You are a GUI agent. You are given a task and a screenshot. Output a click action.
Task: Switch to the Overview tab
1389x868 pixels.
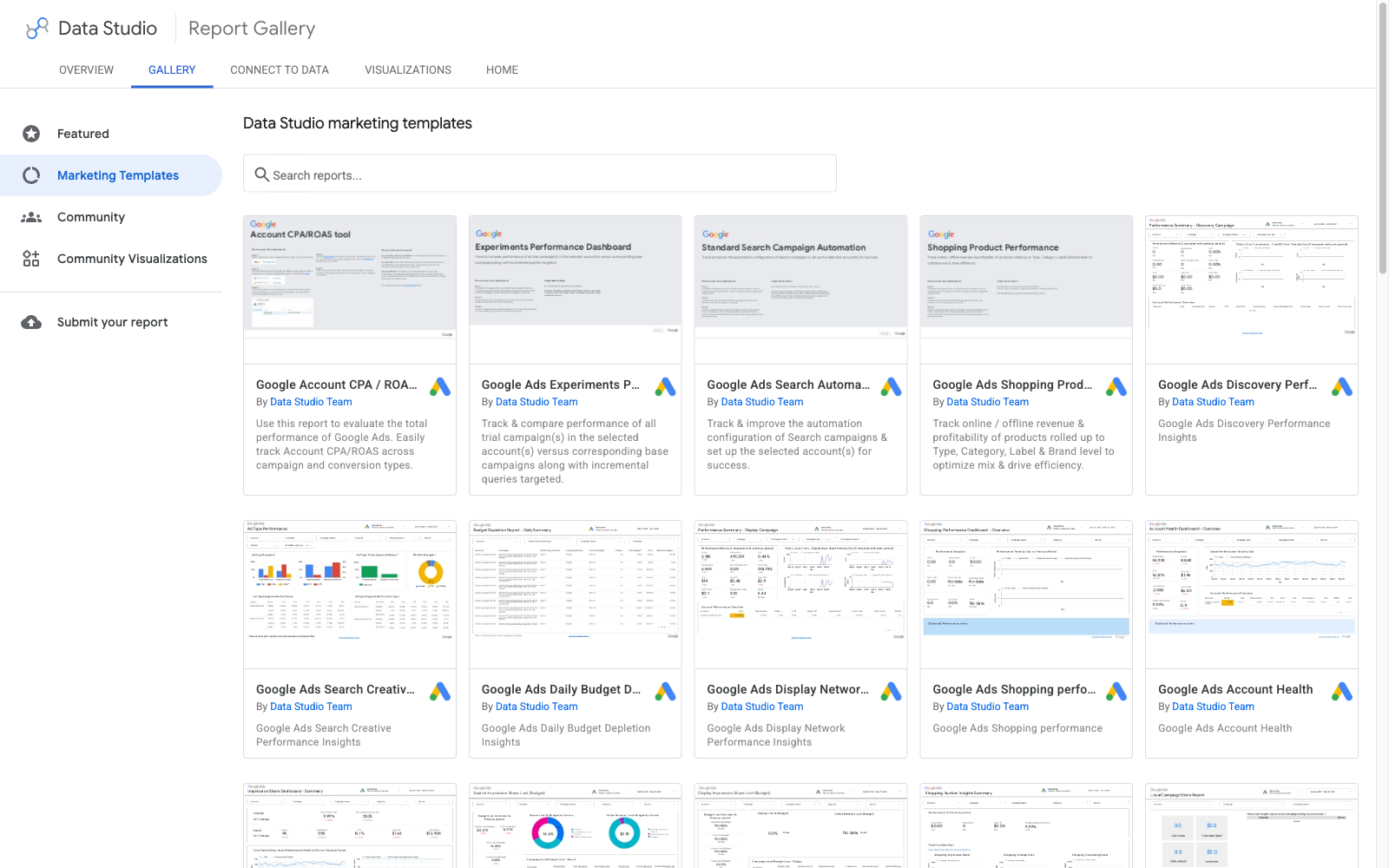(x=86, y=70)
